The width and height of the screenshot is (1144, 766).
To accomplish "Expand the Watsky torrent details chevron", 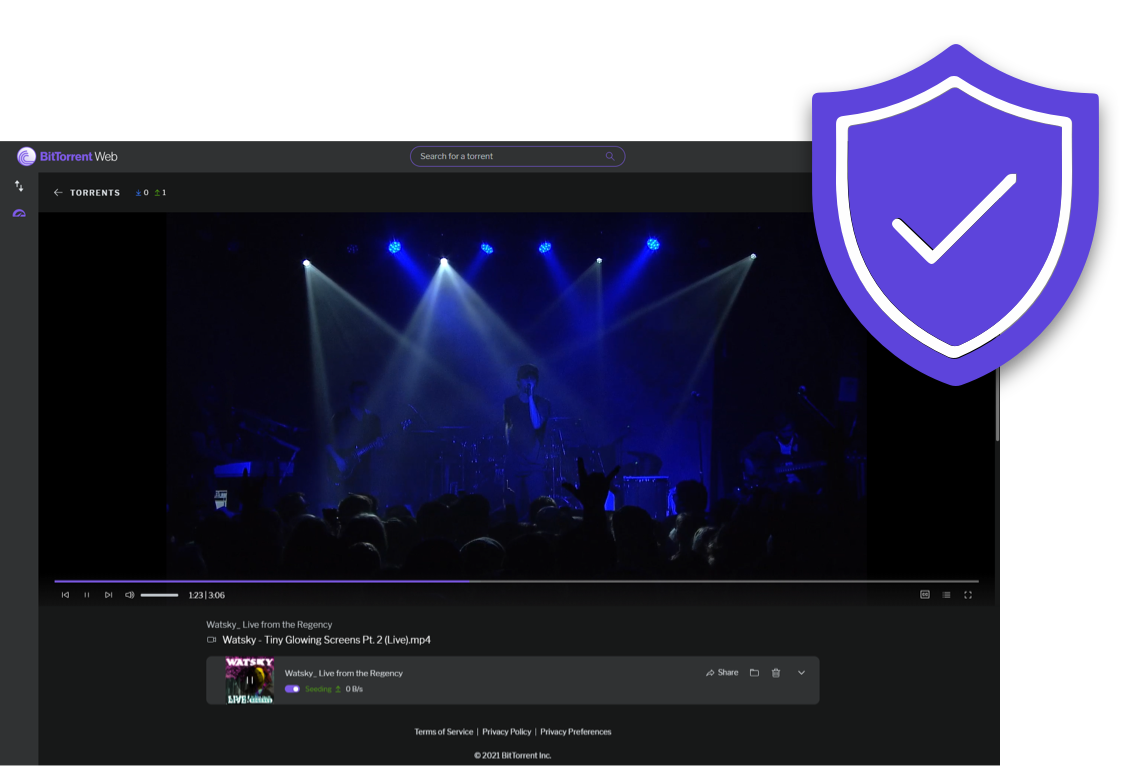I will coord(801,673).
